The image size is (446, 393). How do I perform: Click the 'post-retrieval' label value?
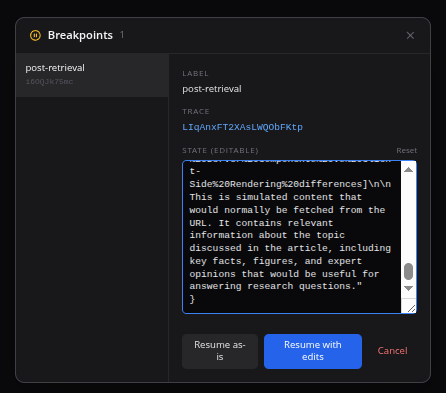[x=212, y=89]
